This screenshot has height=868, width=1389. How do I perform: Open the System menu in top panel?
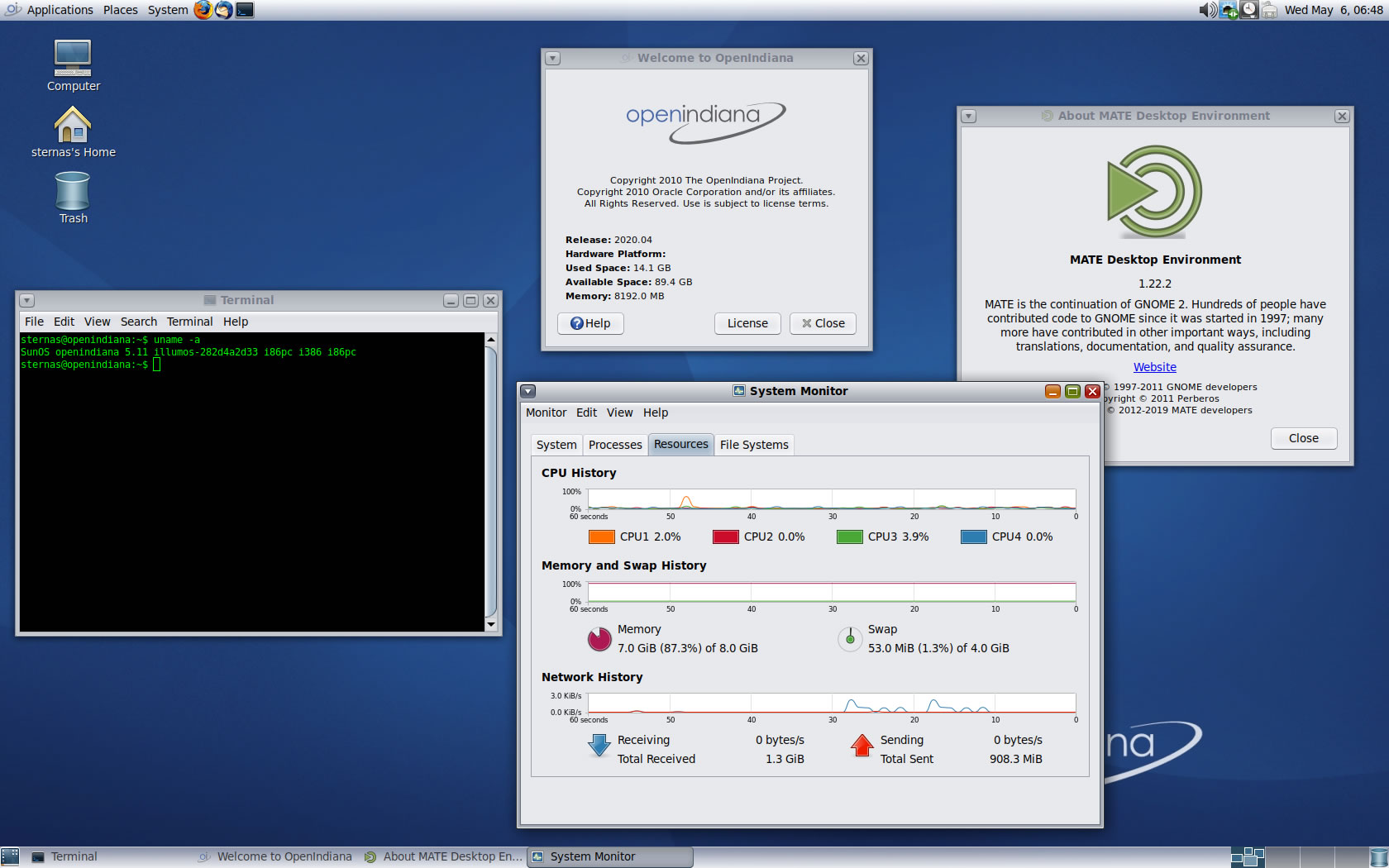pyautogui.click(x=168, y=10)
